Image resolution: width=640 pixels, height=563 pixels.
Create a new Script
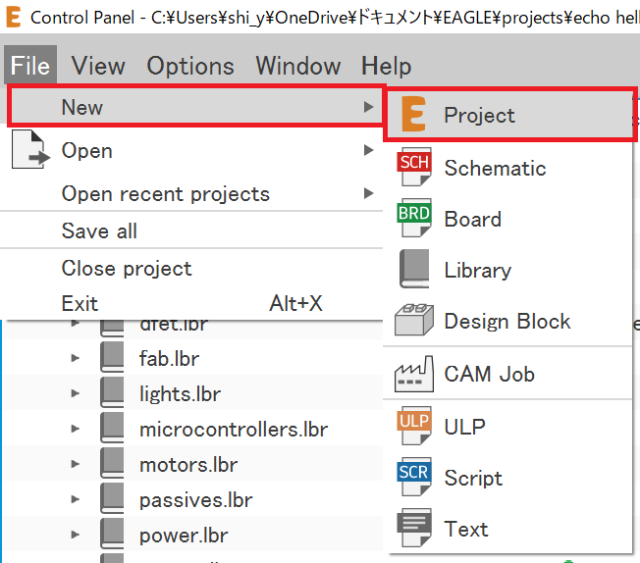tap(510, 477)
